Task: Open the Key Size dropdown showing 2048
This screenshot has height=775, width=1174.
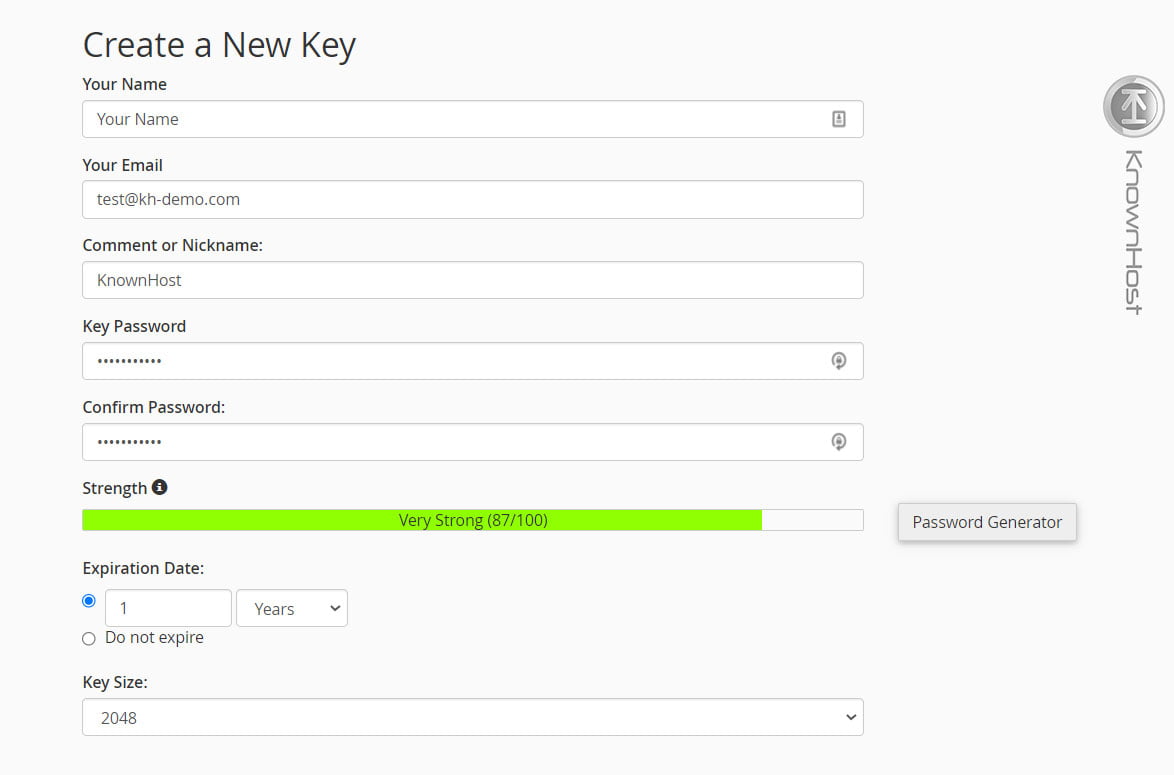Action: click(473, 717)
